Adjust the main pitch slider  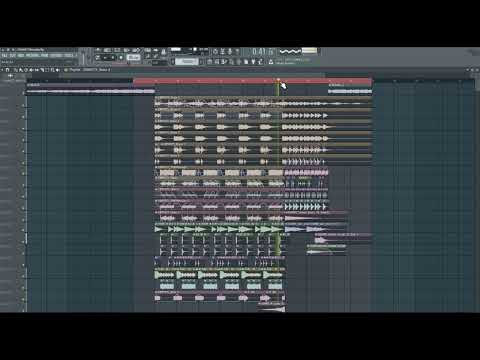(89, 57)
